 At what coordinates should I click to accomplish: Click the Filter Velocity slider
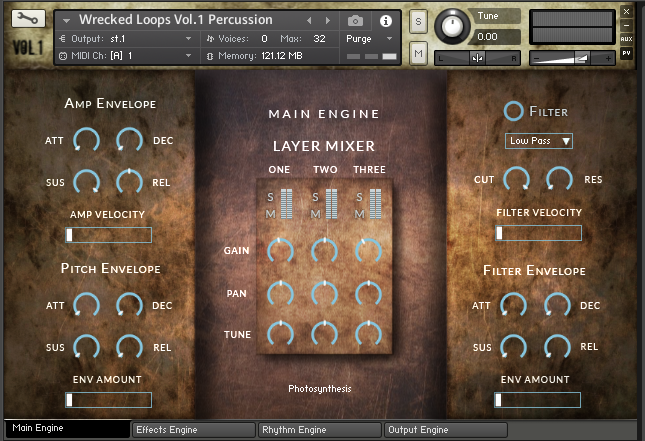pos(538,233)
